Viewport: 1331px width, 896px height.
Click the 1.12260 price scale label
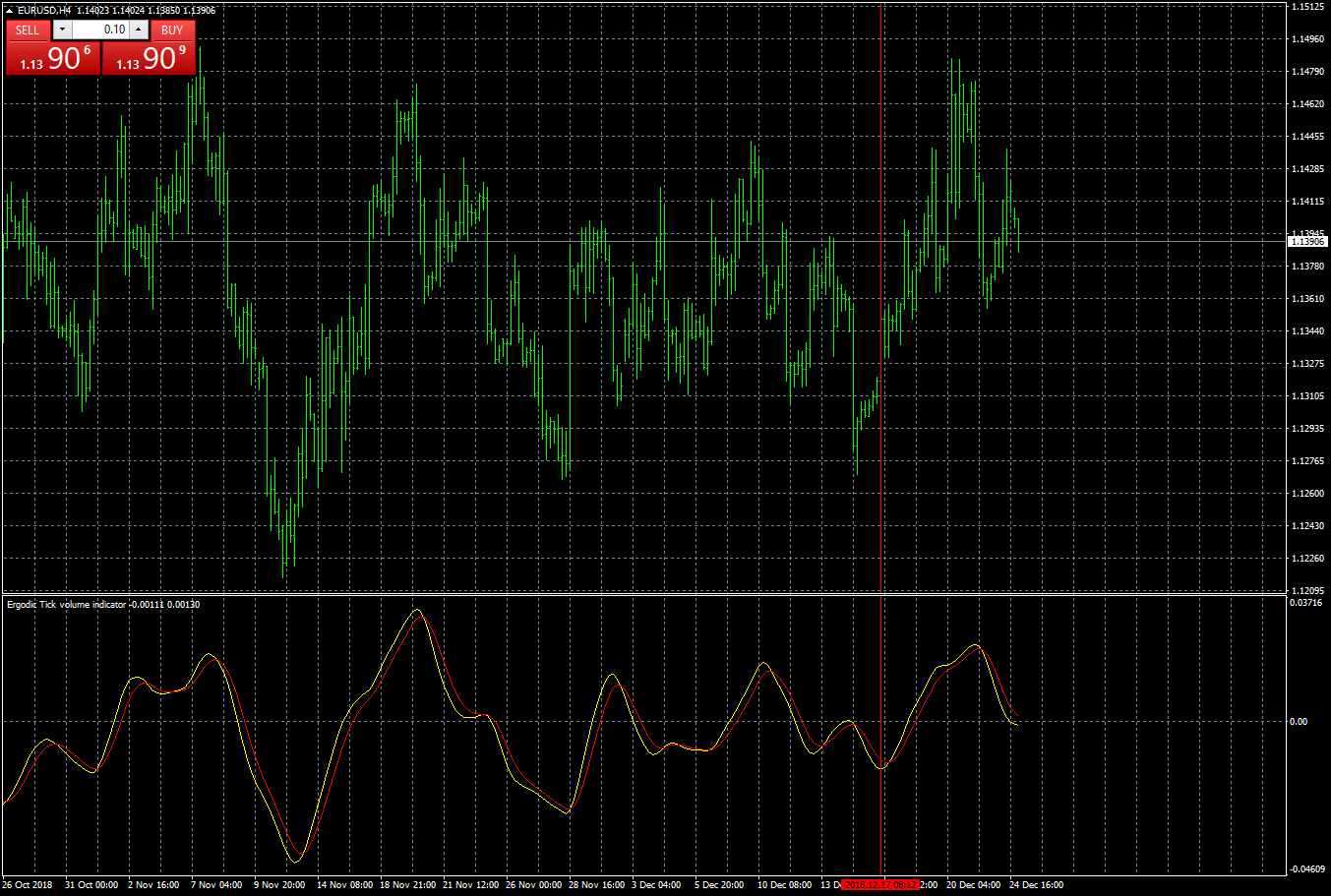pyautogui.click(x=1307, y=559)
